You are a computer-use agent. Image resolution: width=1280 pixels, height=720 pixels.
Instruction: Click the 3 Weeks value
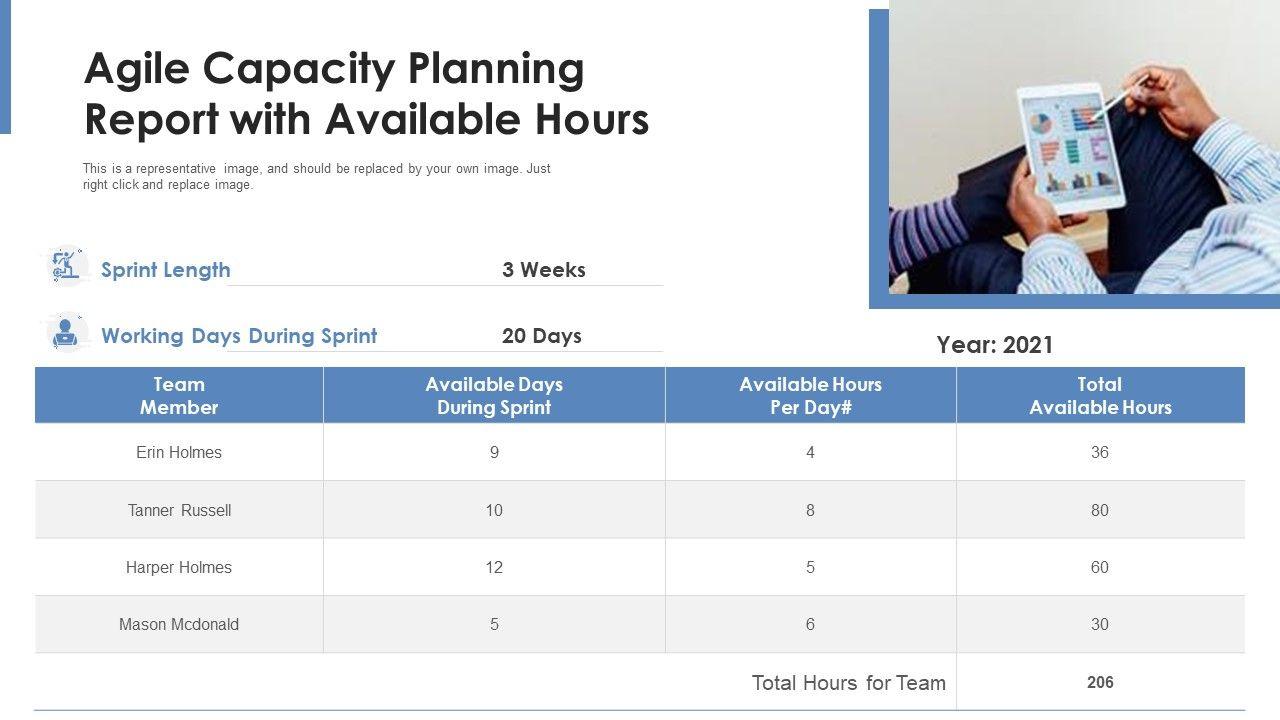pyautogui.click(x=544, y=270)
